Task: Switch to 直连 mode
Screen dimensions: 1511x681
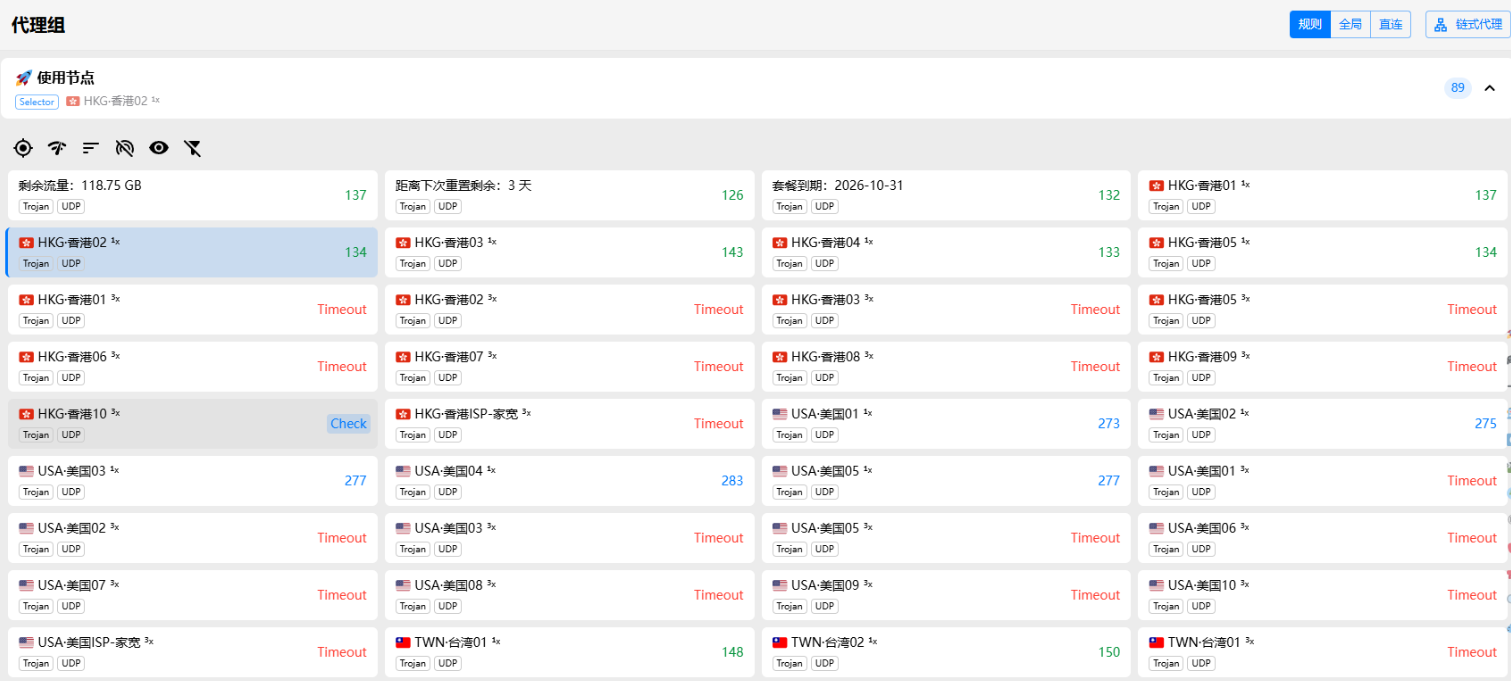Action: [1390, 24]
